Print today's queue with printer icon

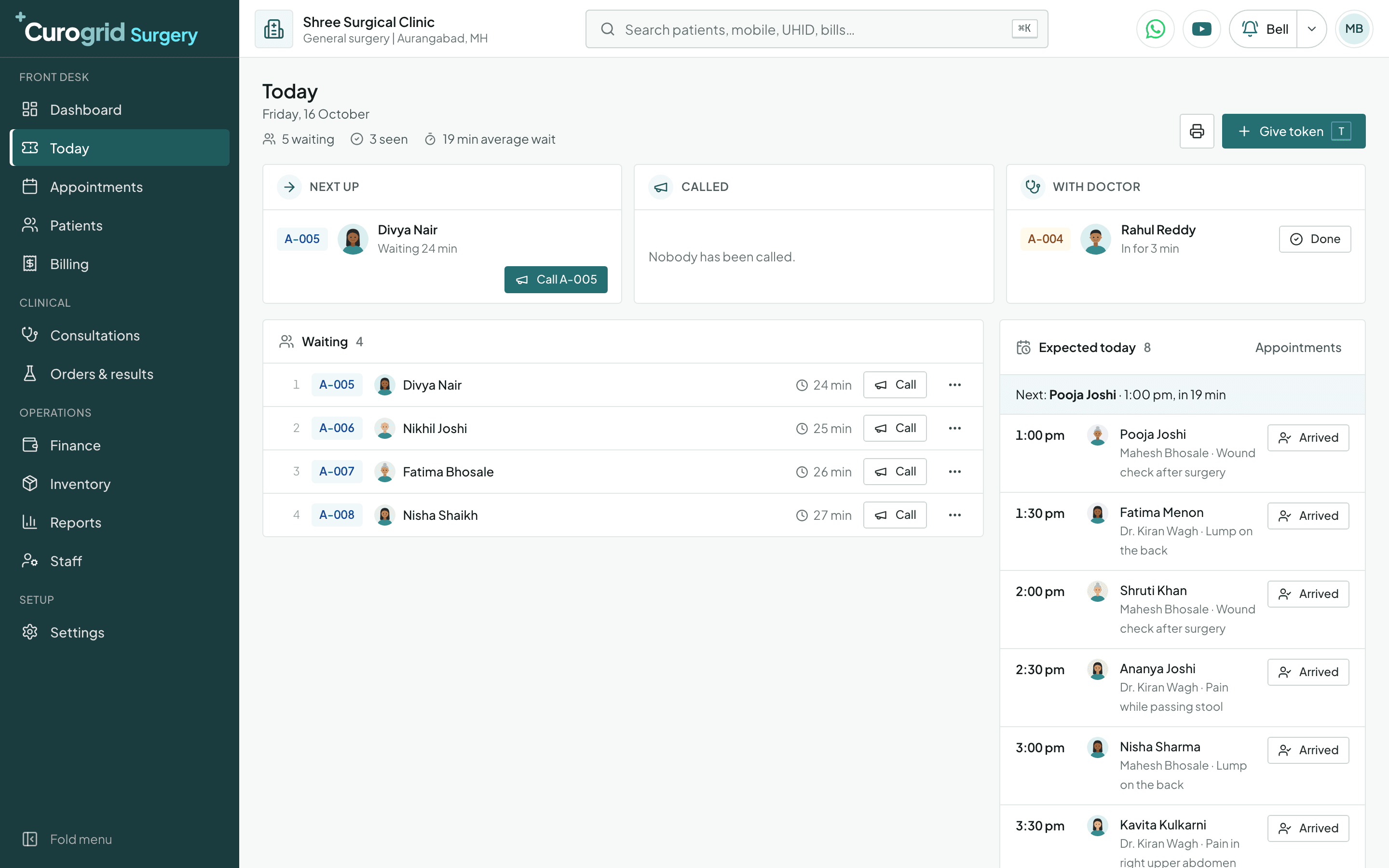(1197, 132)
